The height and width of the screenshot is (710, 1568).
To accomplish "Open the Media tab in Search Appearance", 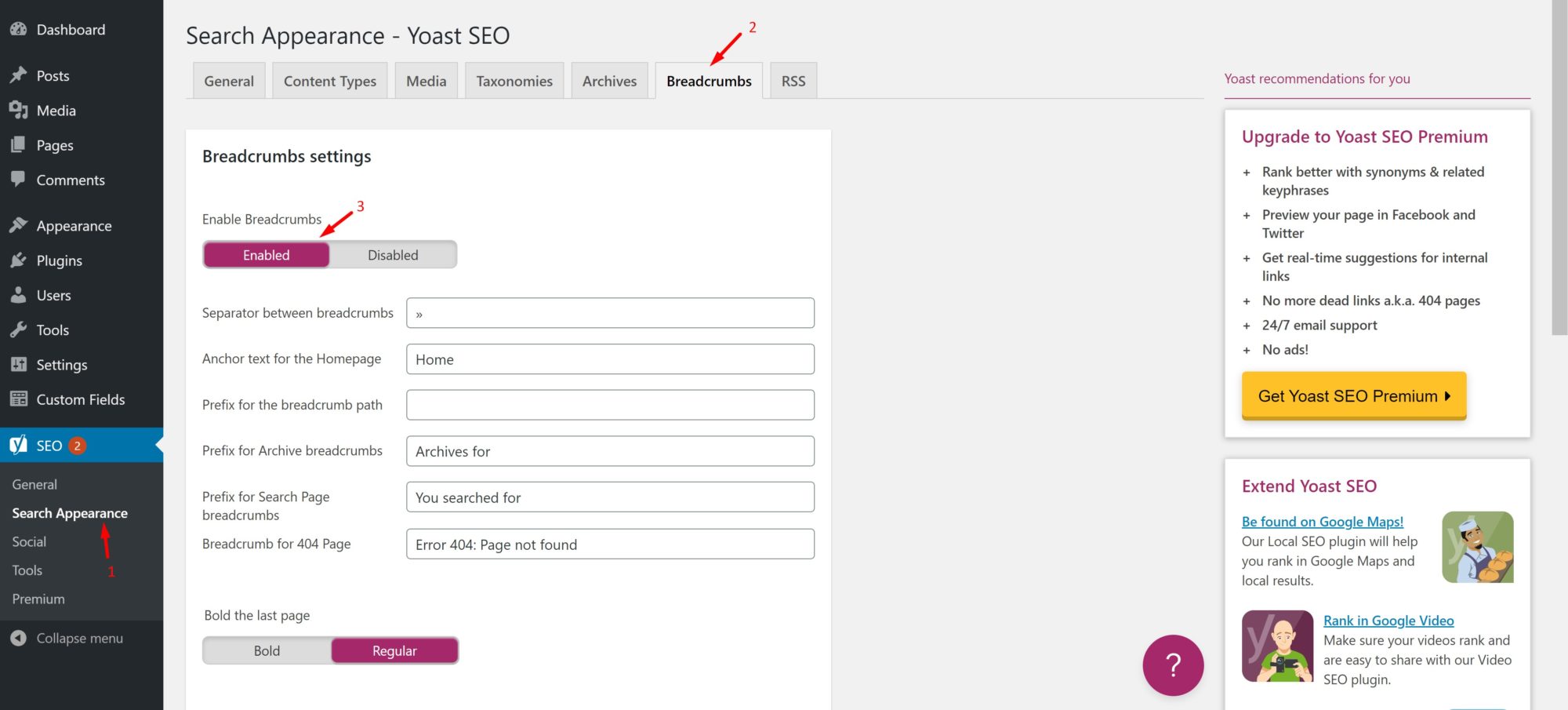I will (426, 81).
